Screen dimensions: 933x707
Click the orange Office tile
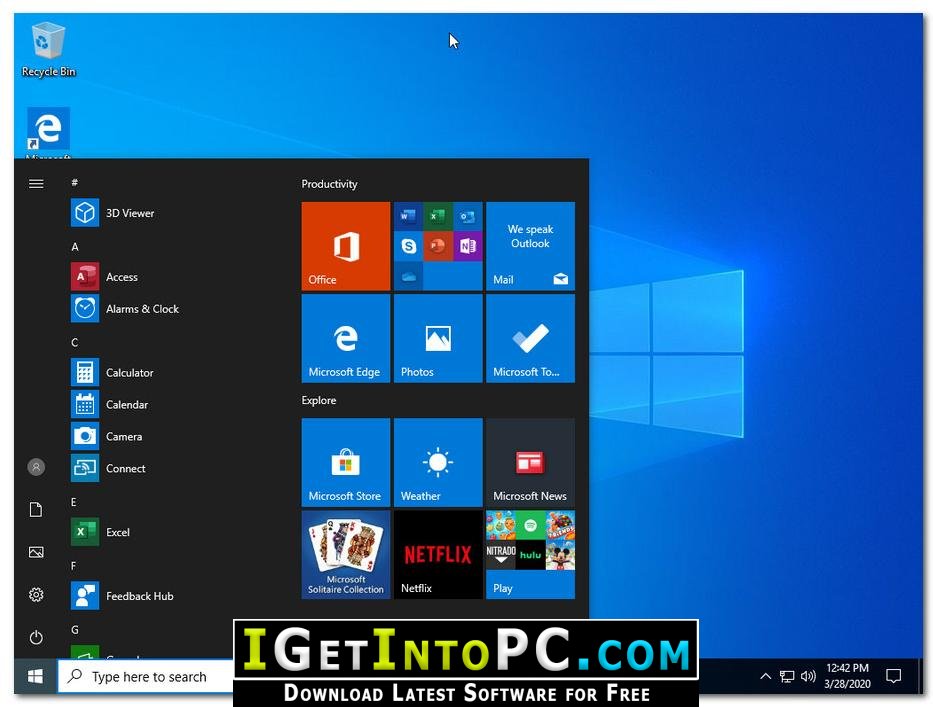click(346, 246)
